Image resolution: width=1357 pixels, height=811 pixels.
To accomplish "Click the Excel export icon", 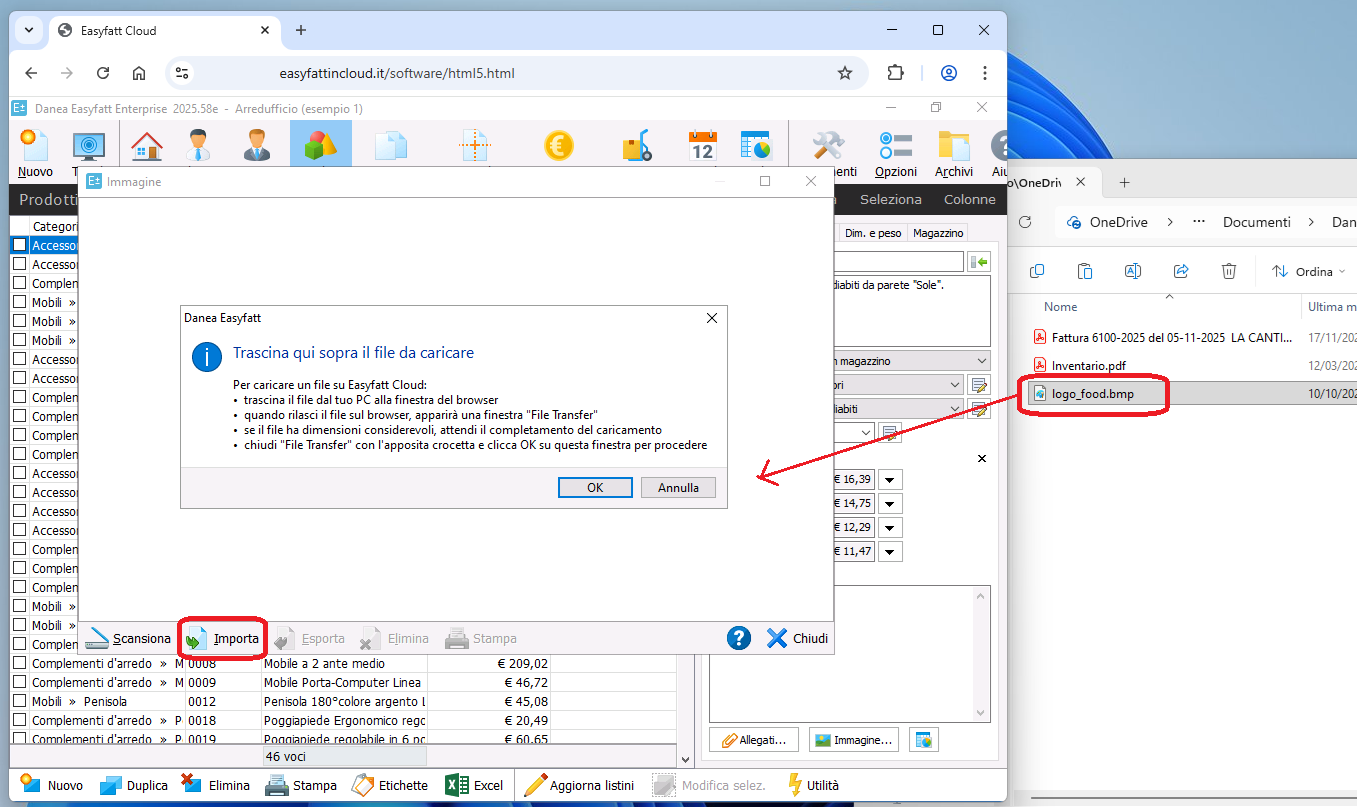I will 457,785.
